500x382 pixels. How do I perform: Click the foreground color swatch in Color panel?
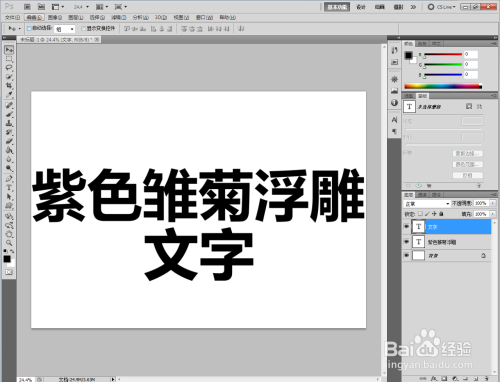click(408, 55)
